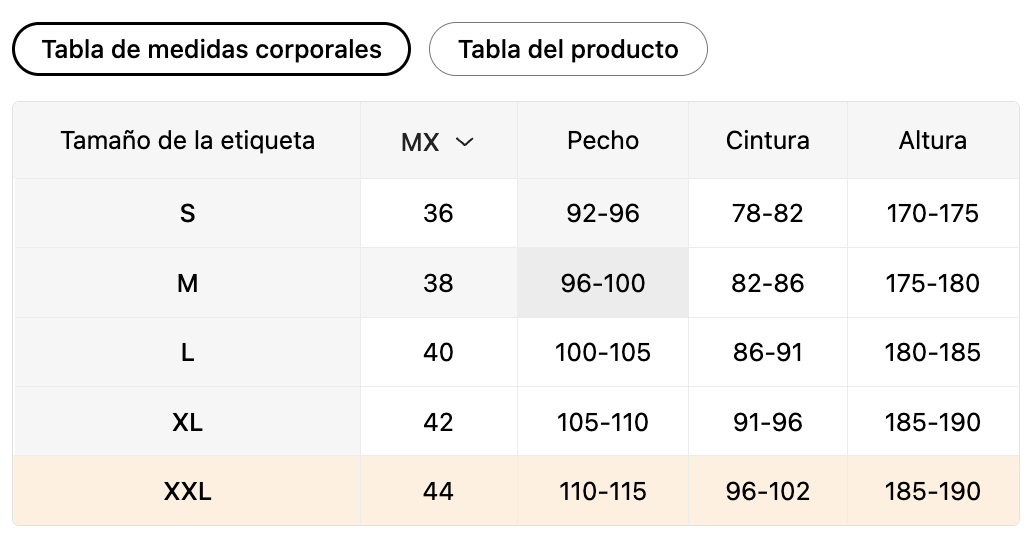Select the L size row label
The image size is (1032, 546).
tap(188, 353)
